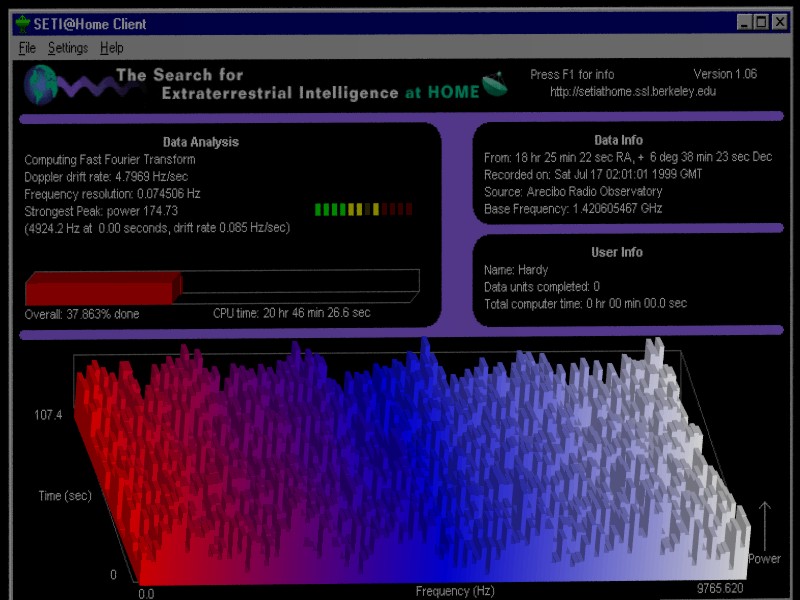
Task: Click the Earth globe logo icon
Action: pyautogui.click(x=40, y=85)
